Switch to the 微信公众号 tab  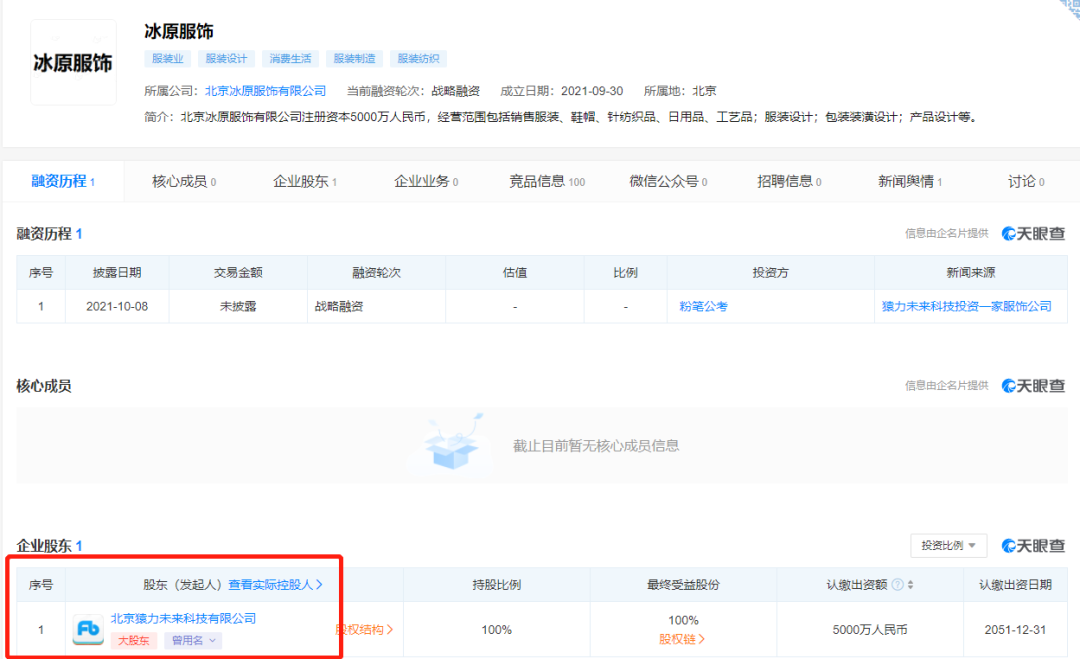(x=668, y=182)
